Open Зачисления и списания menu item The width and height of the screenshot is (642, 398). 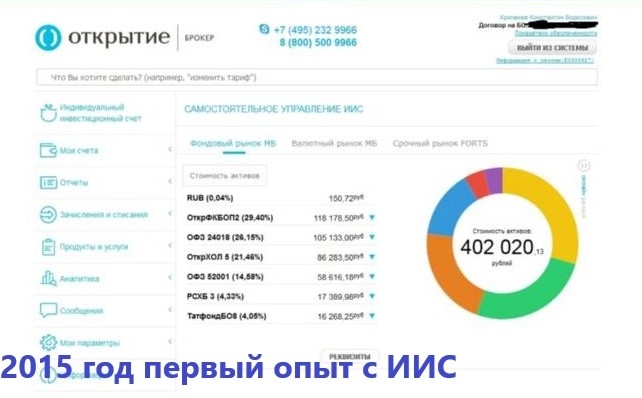coord(104,215)
